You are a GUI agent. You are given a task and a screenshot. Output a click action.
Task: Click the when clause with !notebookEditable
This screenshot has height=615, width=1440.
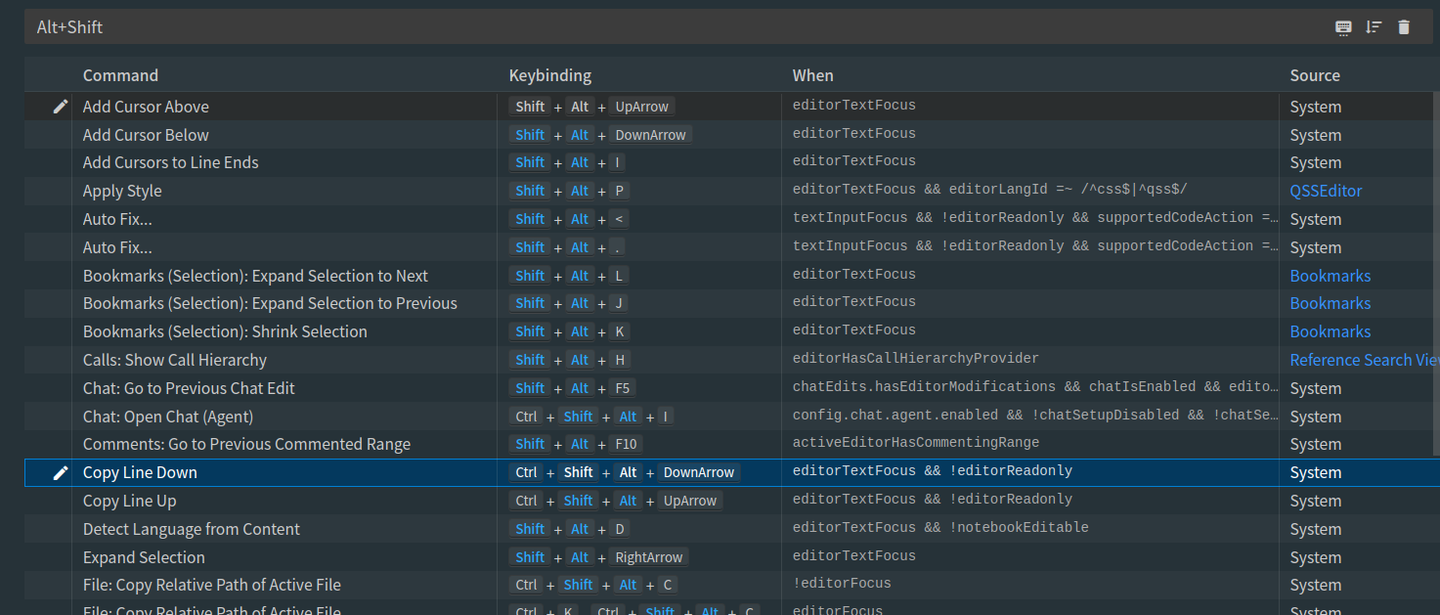click(941, 527)
